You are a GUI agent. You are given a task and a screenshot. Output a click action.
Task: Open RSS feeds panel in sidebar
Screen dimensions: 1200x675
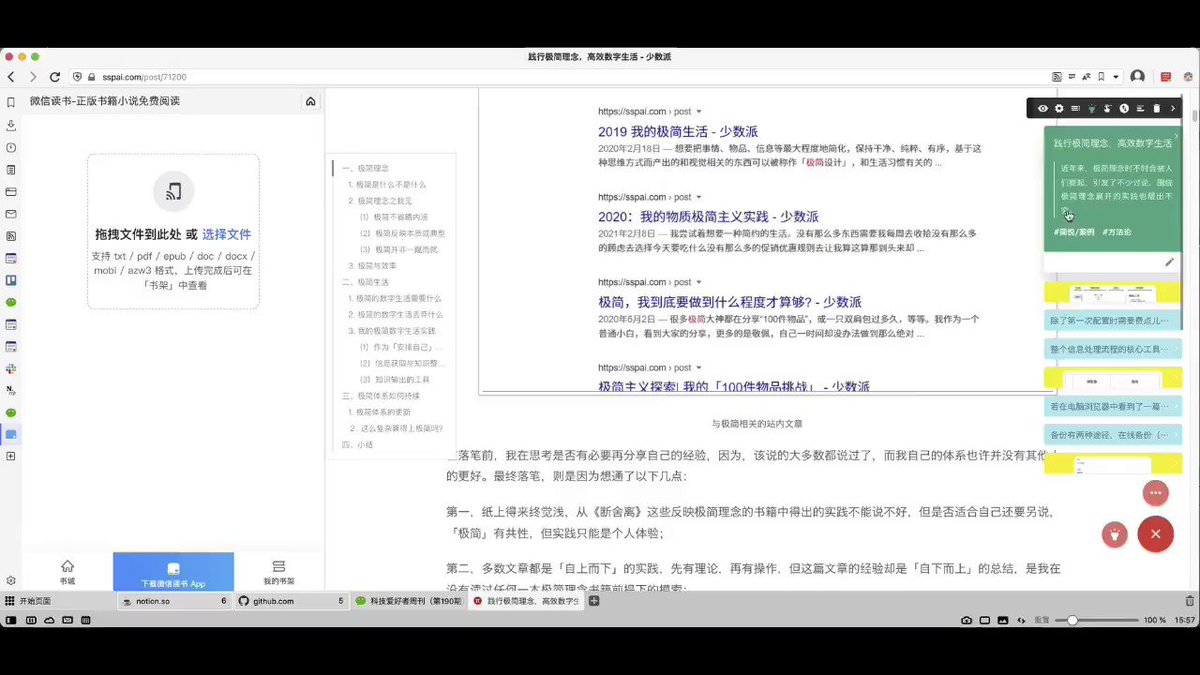pyautogui.click(x=11, y=236)
